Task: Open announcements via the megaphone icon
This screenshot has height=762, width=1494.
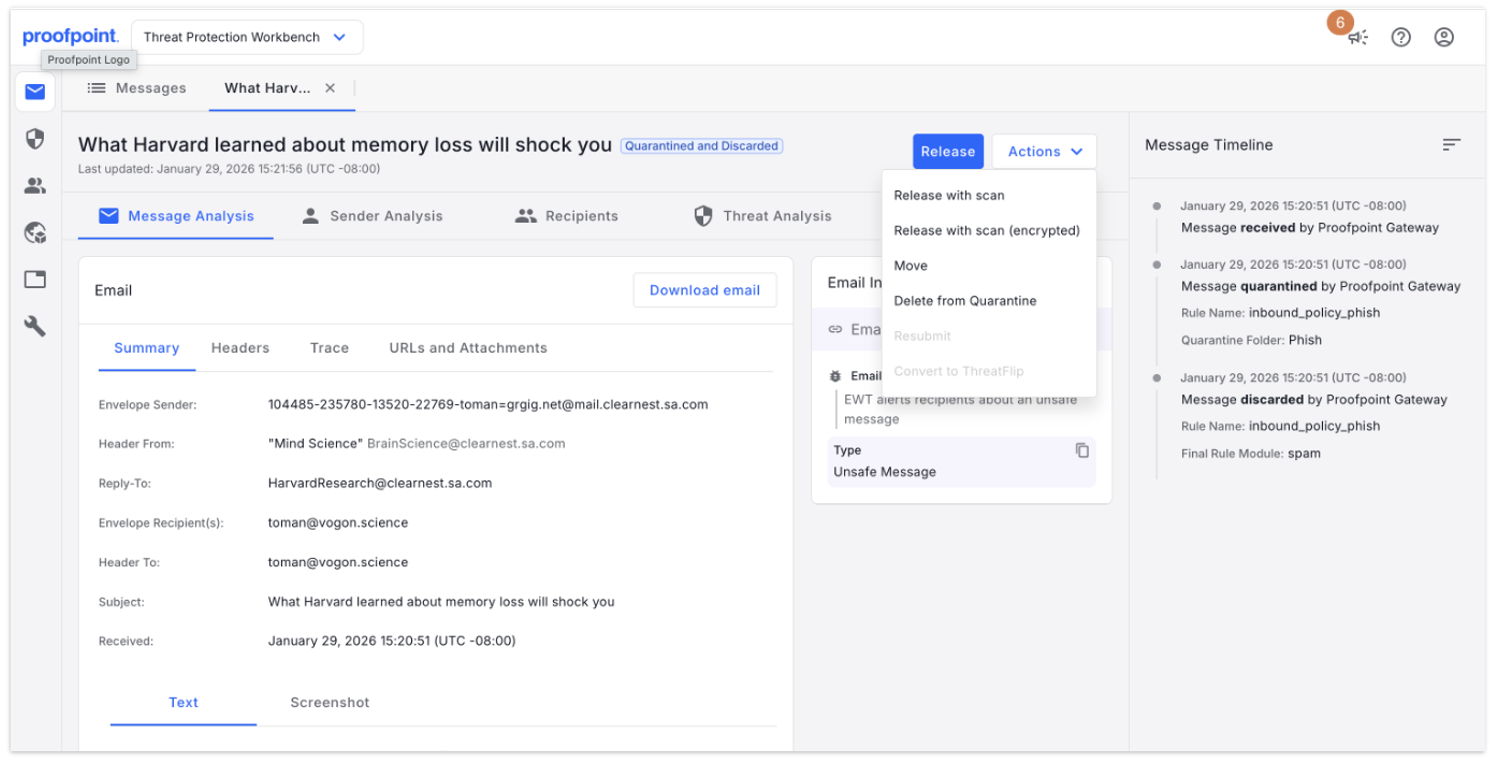Action: [1358, 37]
